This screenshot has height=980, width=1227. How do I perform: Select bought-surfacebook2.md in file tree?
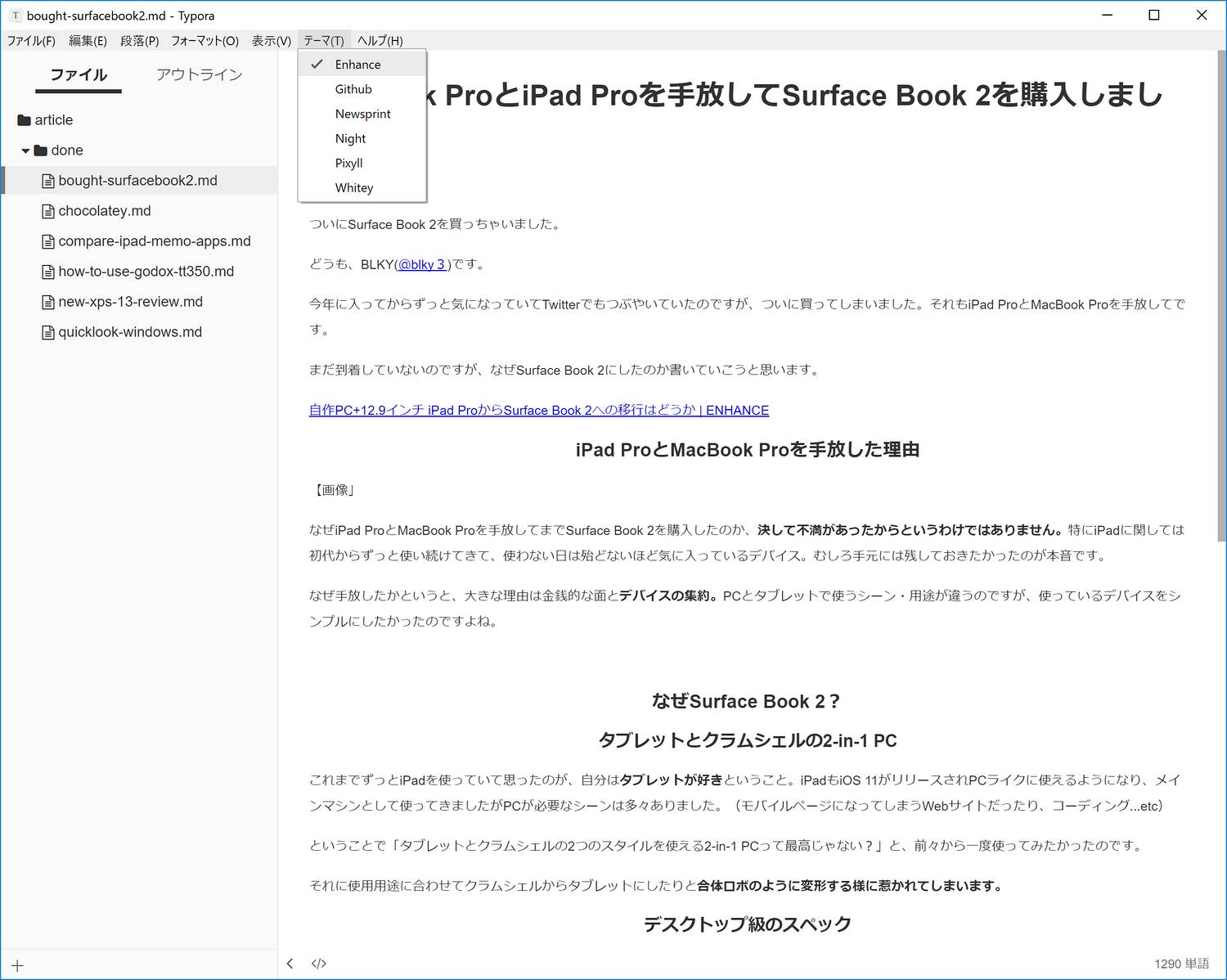tap(137, 181)
